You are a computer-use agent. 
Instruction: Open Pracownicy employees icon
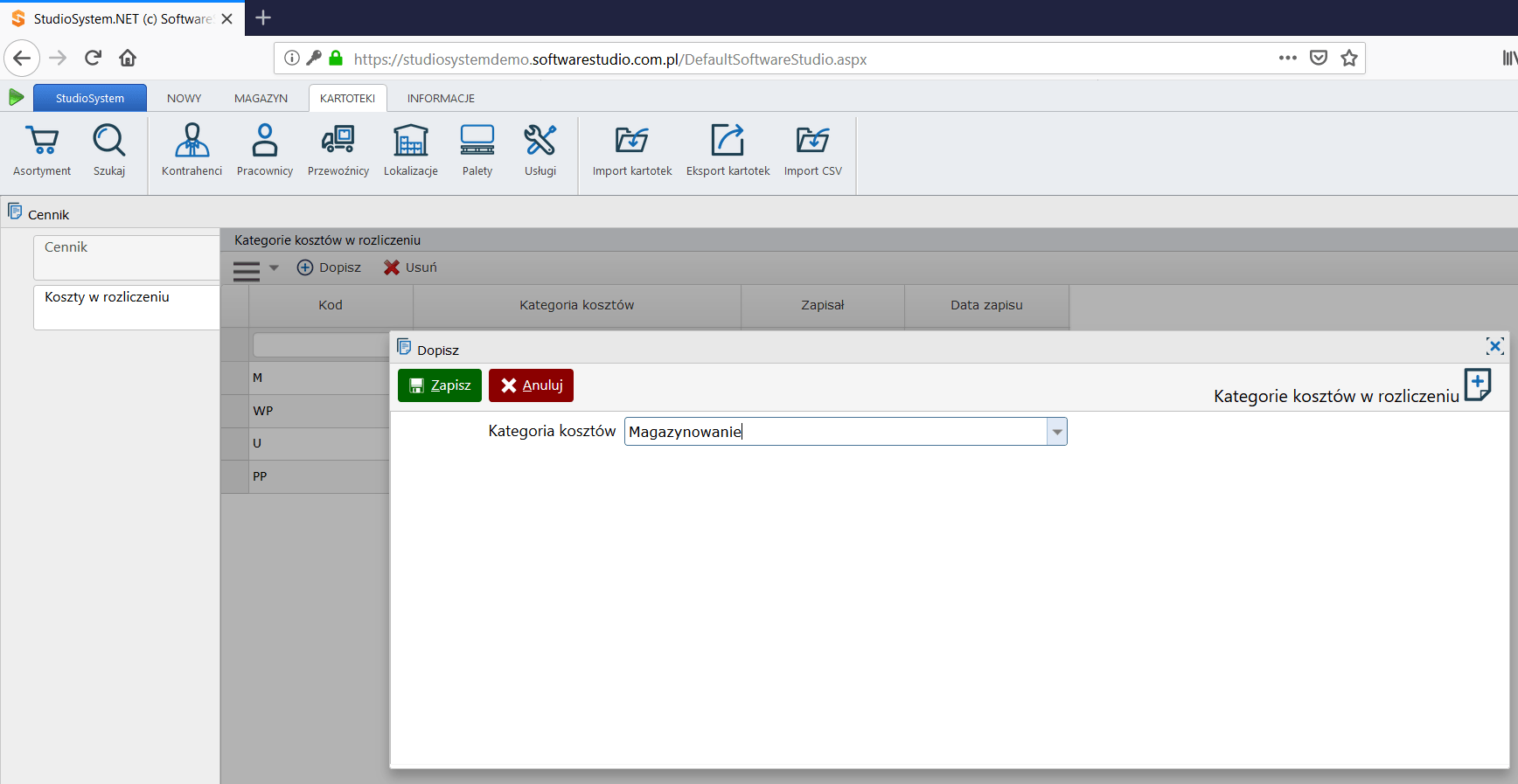pos(264,141)
